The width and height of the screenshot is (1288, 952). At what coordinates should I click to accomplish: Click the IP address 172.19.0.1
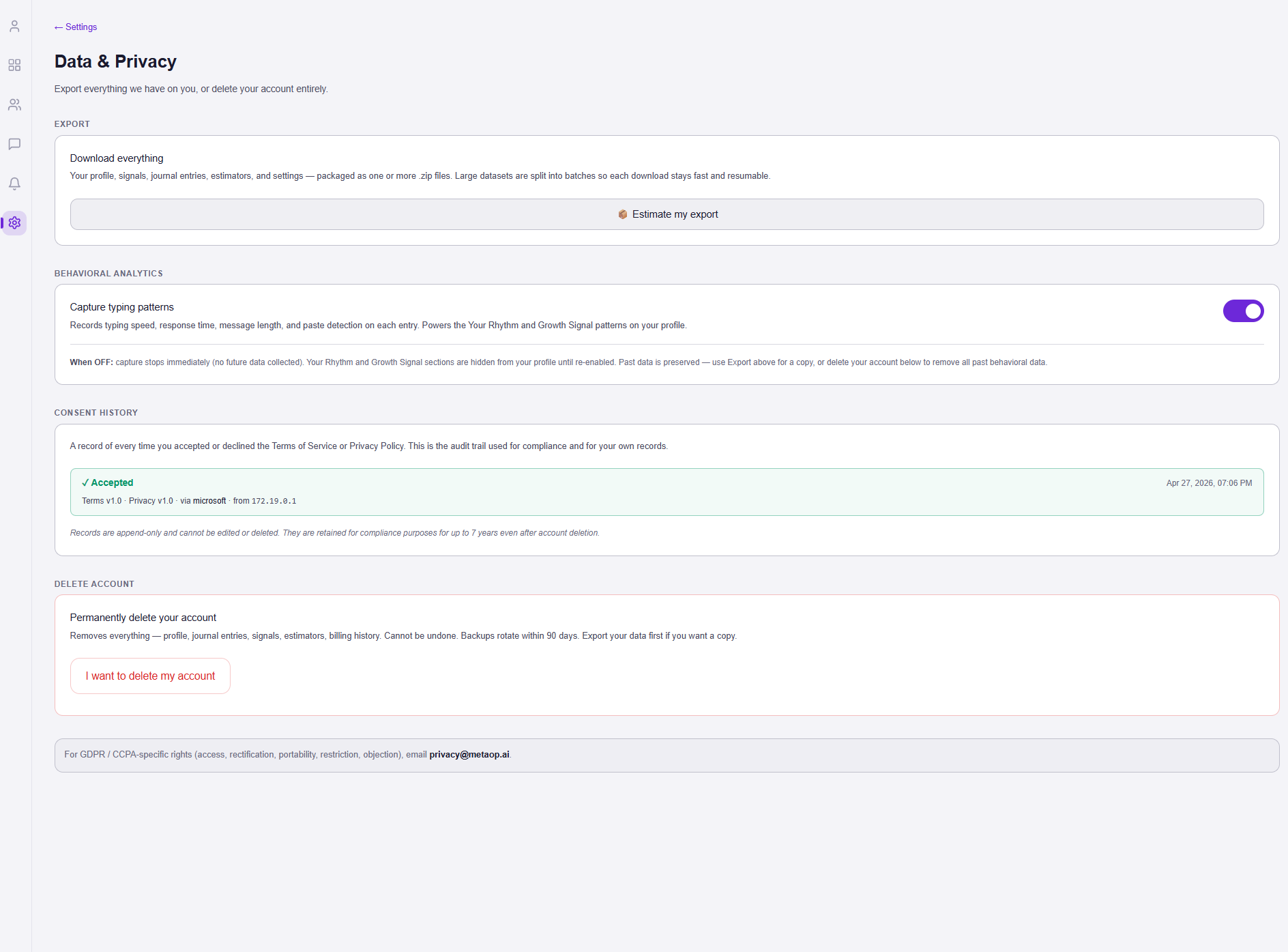274,501
